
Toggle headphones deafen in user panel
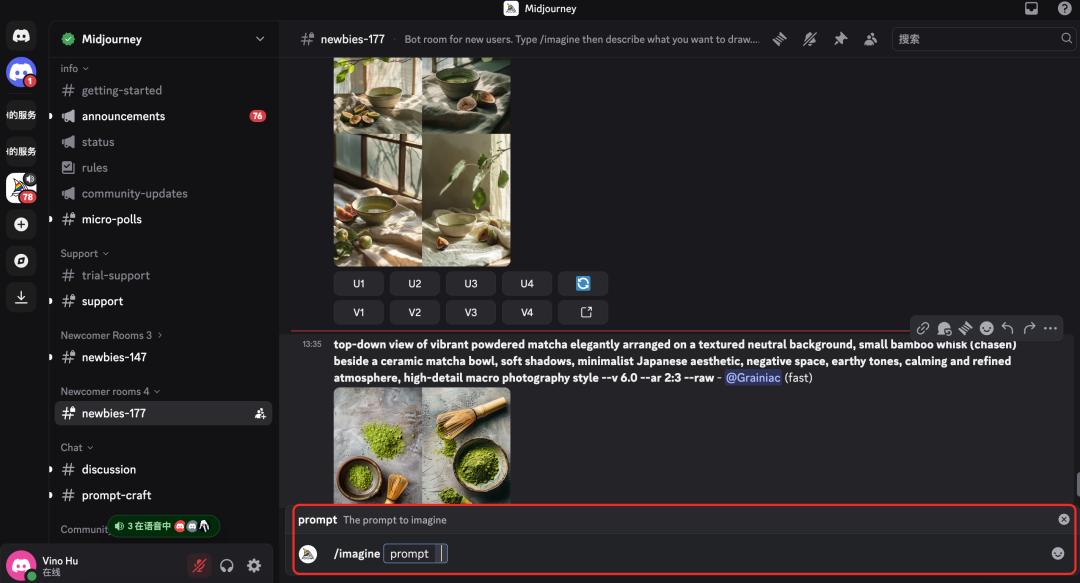[227, 566]
